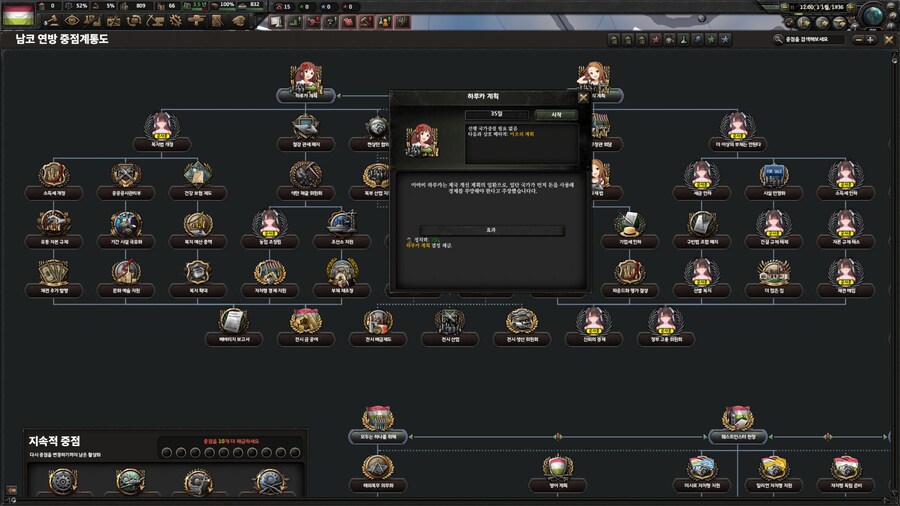Open the research flask button in top bar
The height and width of the screenshot is (506, 900).
[x=93, y=21]
